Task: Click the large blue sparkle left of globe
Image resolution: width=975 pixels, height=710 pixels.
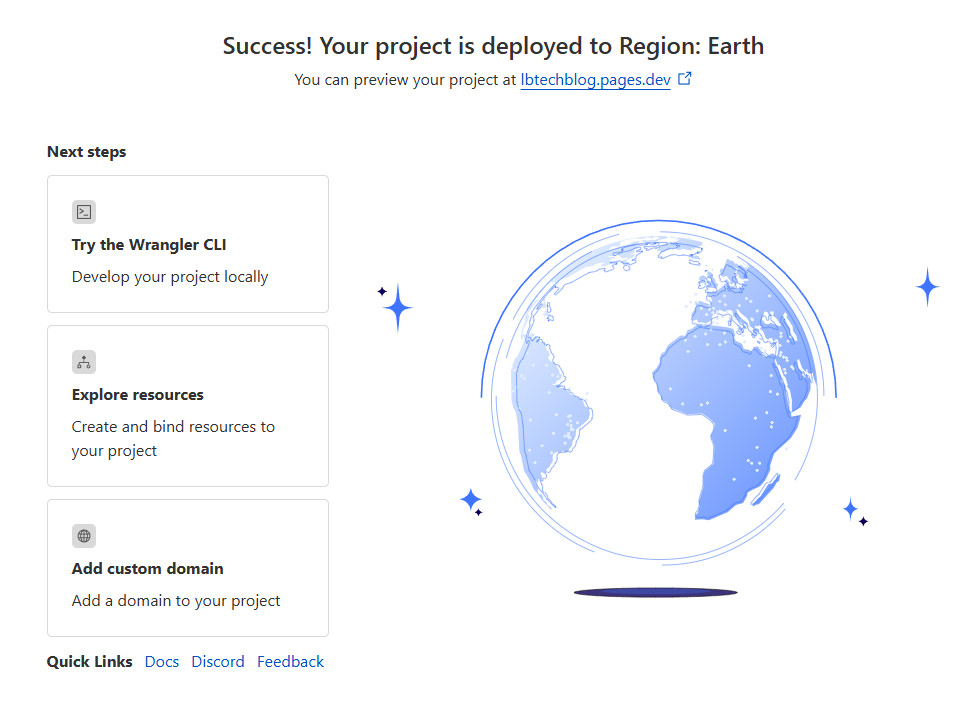Action: point(398,307)
